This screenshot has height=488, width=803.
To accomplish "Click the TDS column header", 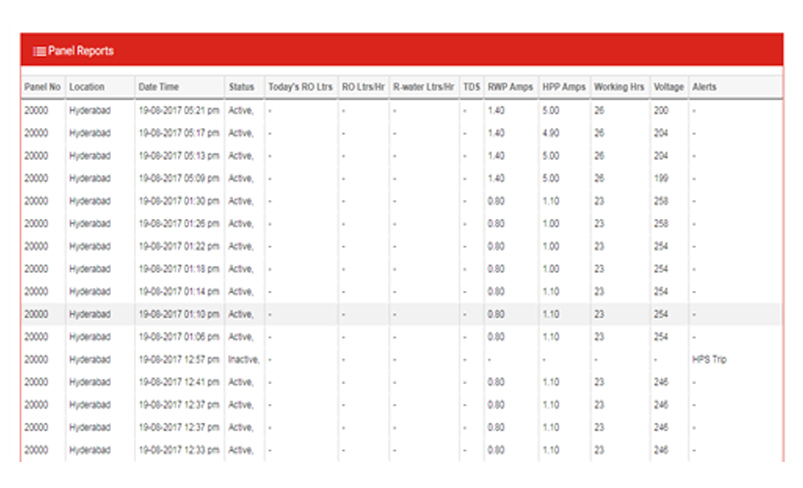I will pos(471,87).
